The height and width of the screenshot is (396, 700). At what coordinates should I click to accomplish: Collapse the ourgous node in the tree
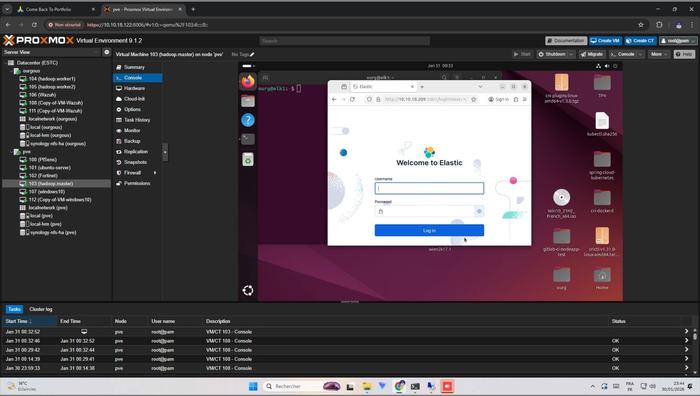pos(11,71)
